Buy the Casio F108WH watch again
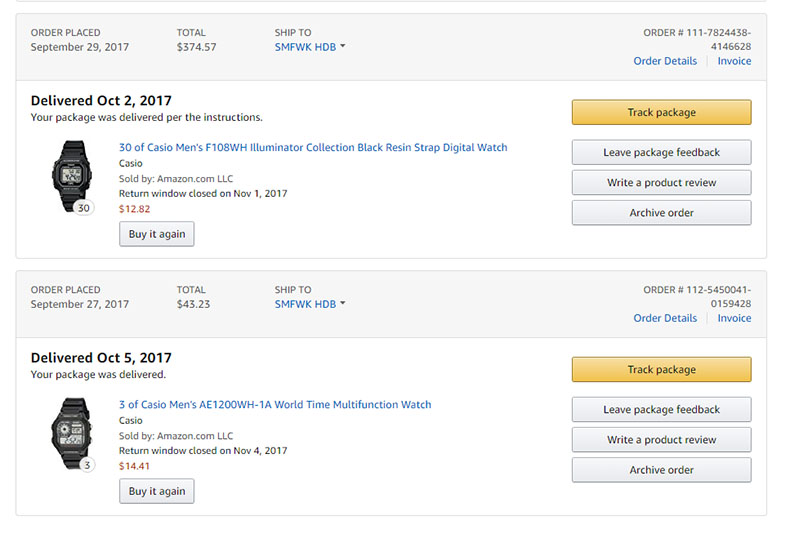Viewport: 790px width, 547px height. pos(157,234)
